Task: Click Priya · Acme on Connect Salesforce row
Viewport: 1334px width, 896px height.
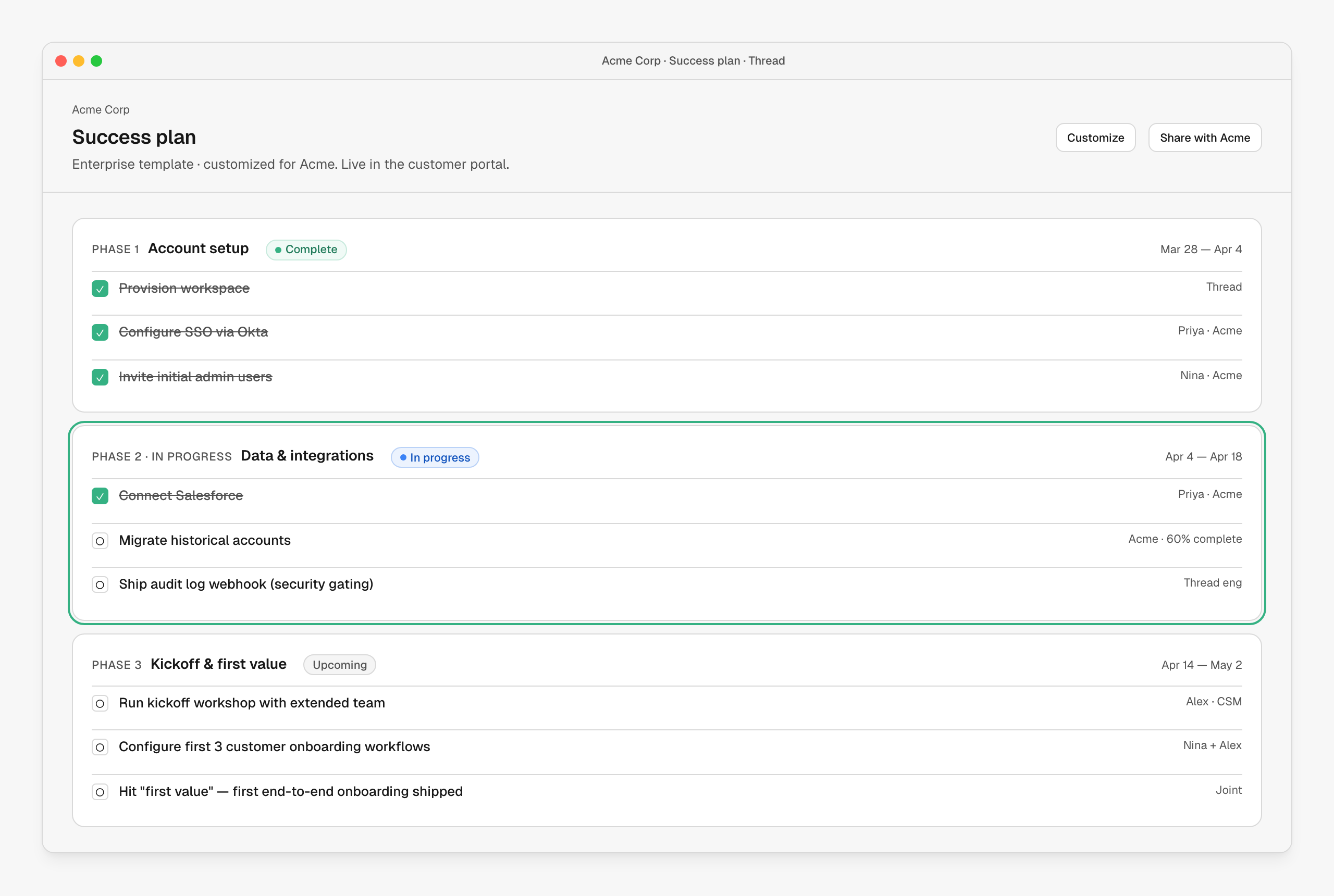Action: [1209, 494]
